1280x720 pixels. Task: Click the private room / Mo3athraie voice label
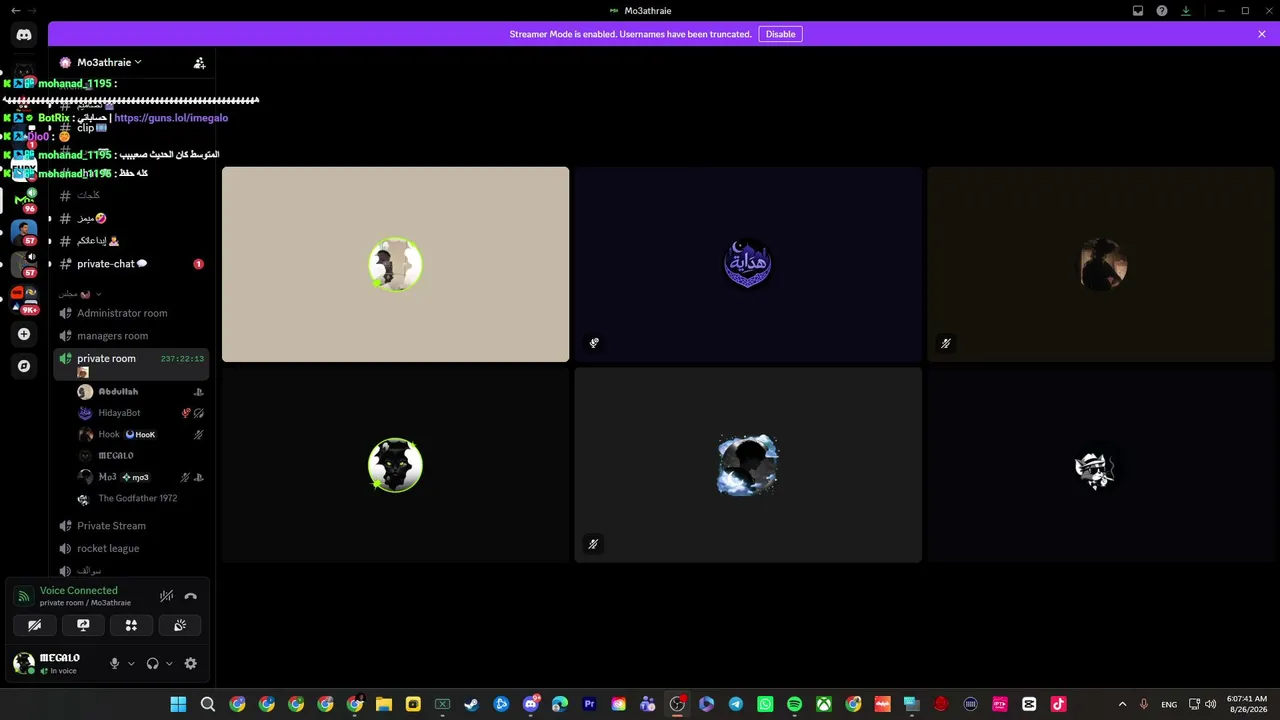pyautogui.click(x=85, y=603)
